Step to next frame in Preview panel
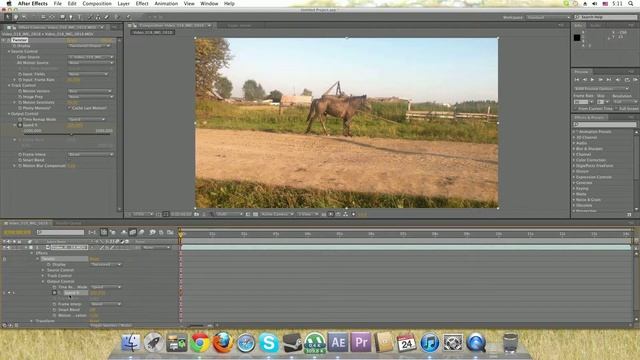Viewport: 640px width, 360px height. pyautogui.click(x=600, y=80)
